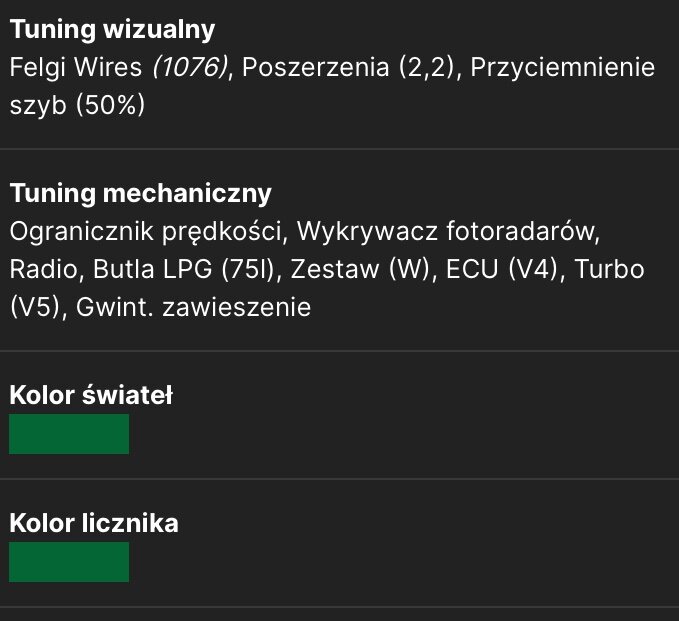
Task: Click the Felgi Wires text
Action: click(x=76, y=68)
